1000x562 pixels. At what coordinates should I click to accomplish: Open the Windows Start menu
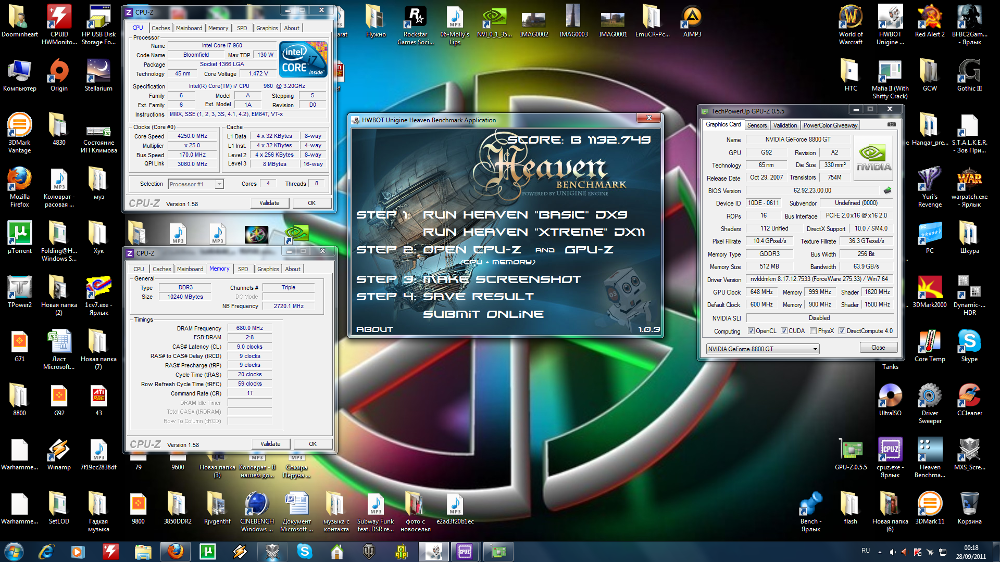coord(13,551)
